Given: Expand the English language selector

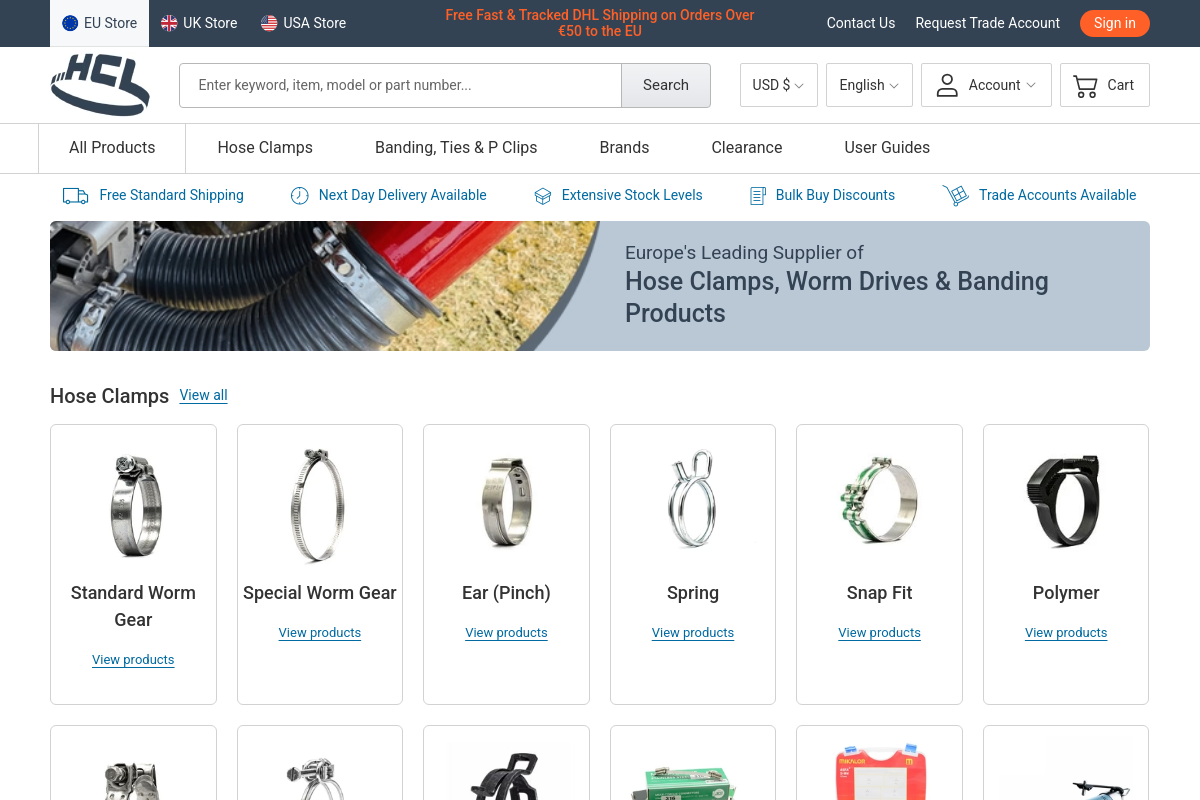Looking at the screenshot, I should 869,85.
